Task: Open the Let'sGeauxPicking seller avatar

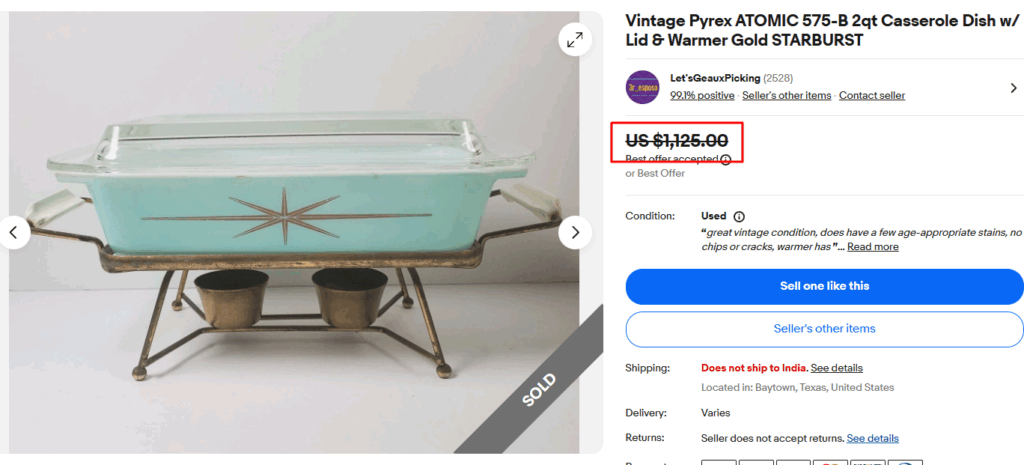Action: point(642,88)
